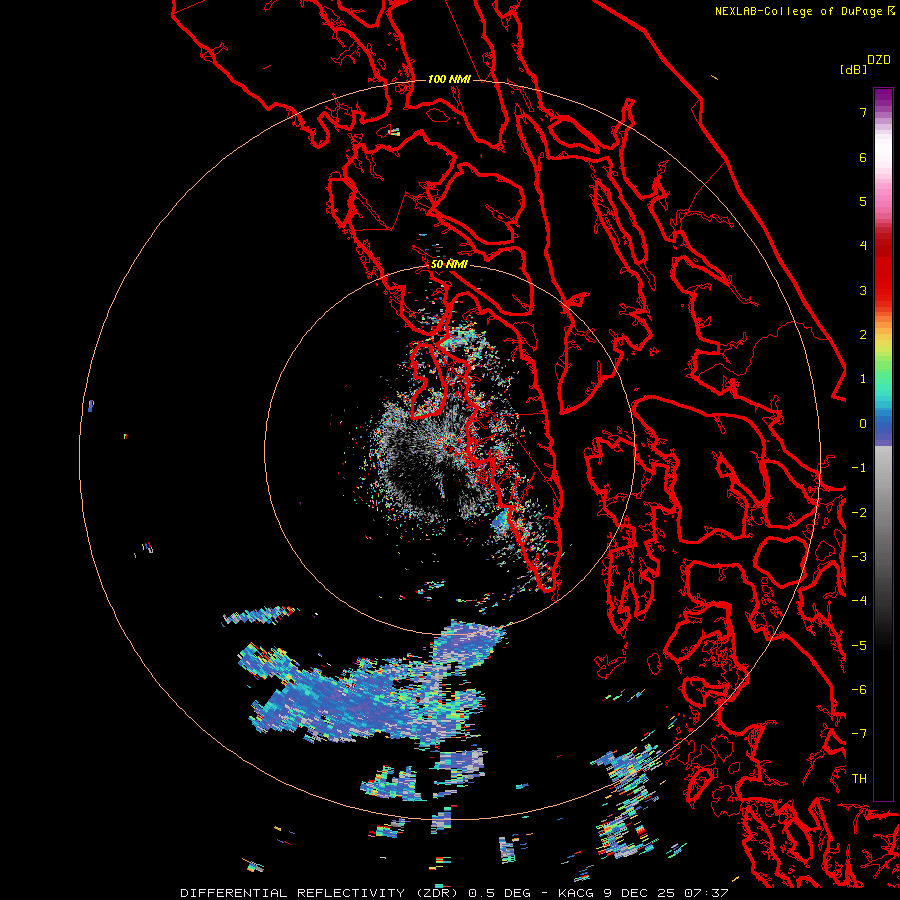Select the -2 value on the scale

click(x=859, y=513)
